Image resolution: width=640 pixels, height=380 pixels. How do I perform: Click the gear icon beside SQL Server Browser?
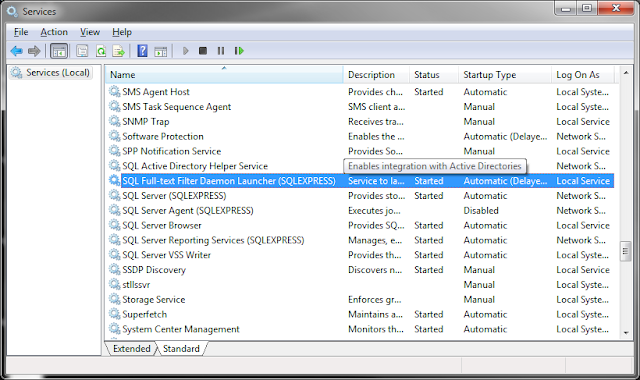[x=114, y=225]
